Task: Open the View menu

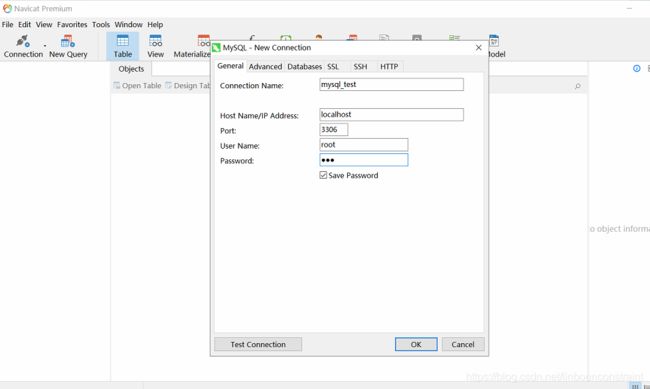Action: point(44,24)
